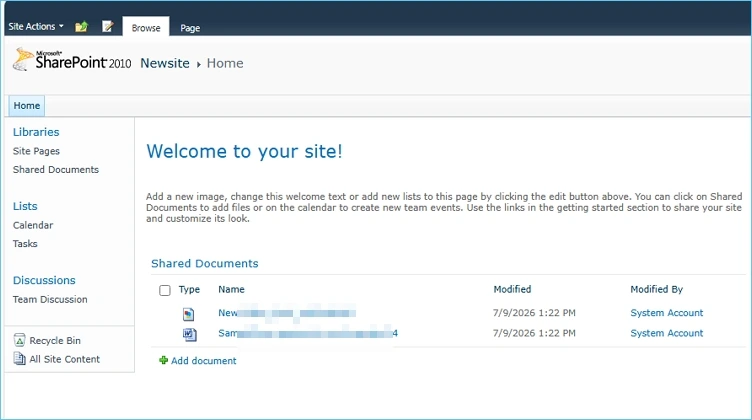
Task: Click the Edit page icon
Action: pyautogui.click(x=108, y=26)
